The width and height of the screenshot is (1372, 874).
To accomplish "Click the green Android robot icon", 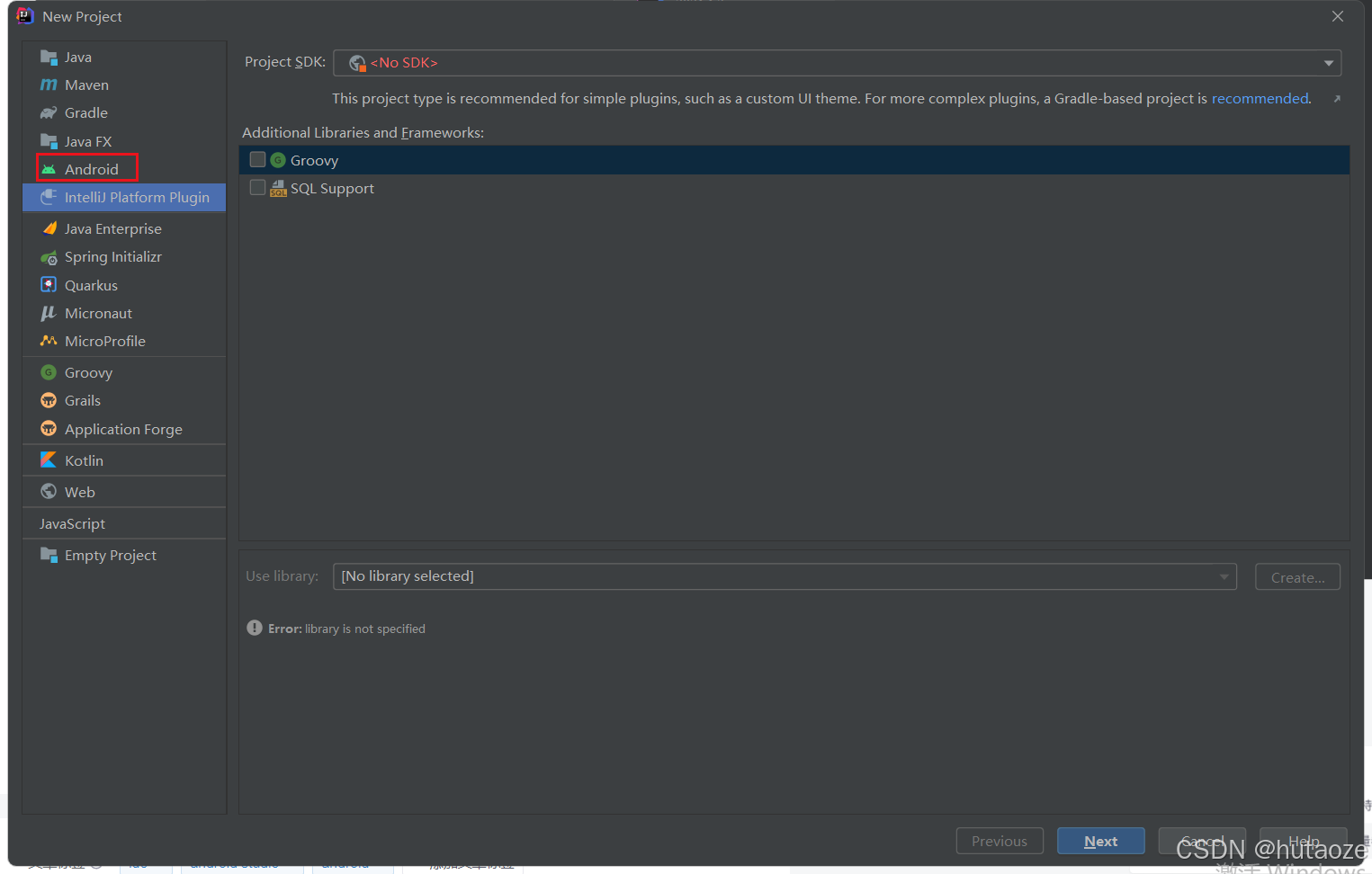I will [49, 169].
